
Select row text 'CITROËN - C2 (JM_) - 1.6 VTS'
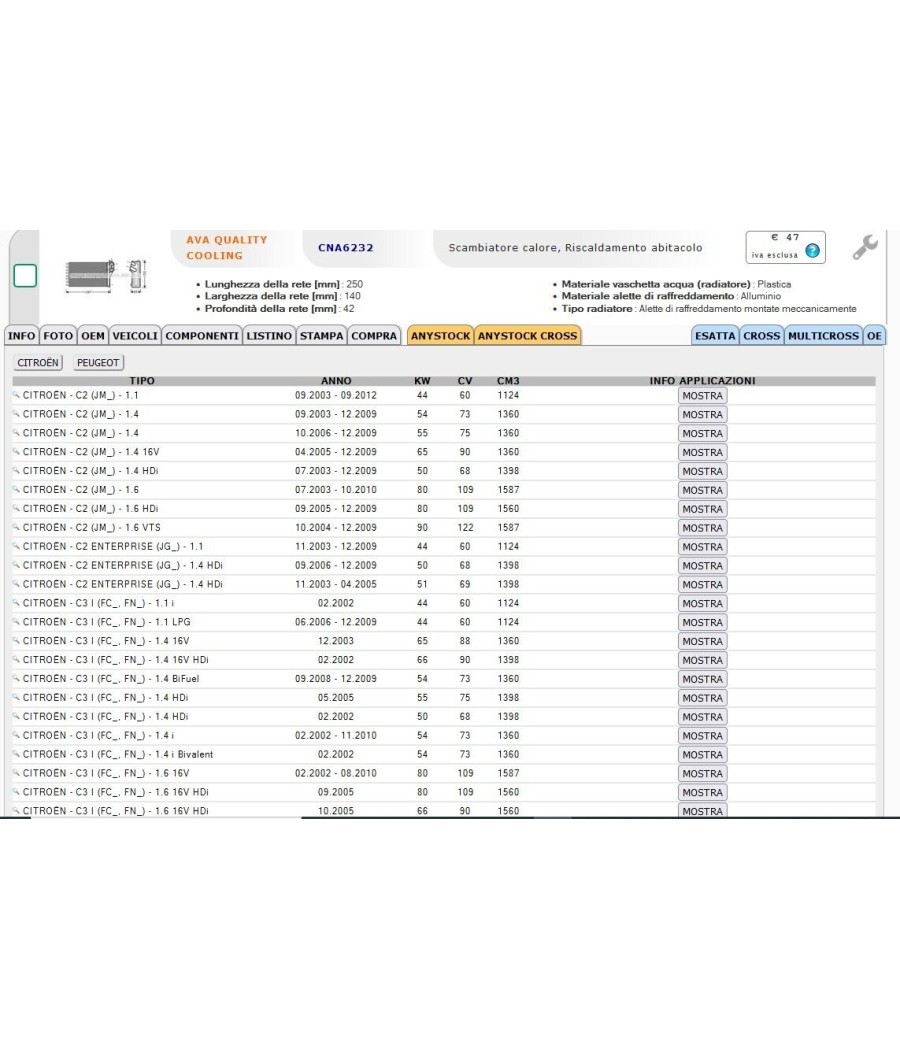(92, 527)
